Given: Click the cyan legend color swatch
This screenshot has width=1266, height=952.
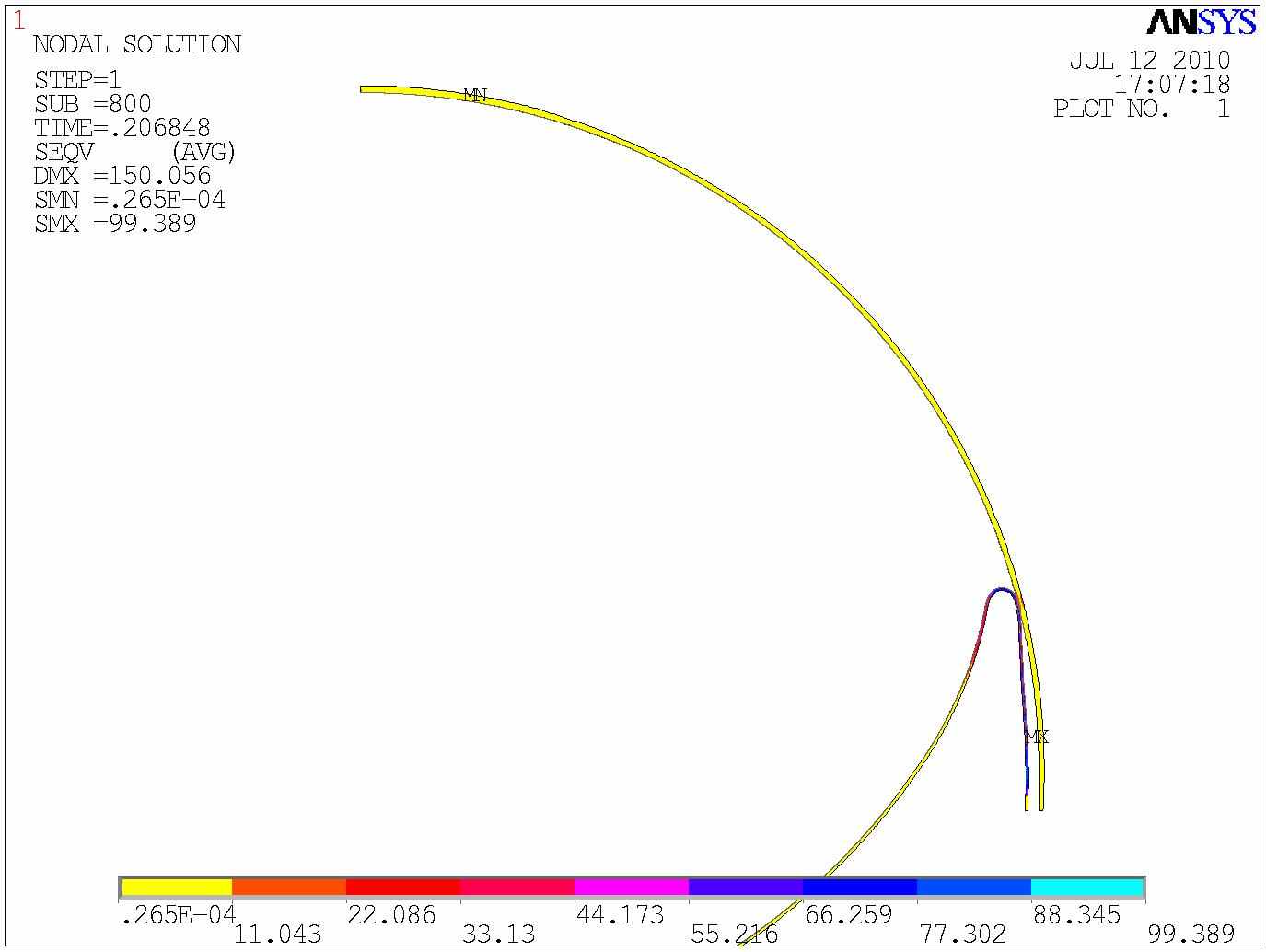Looking at the screenshot, I should click(1087, 887).
